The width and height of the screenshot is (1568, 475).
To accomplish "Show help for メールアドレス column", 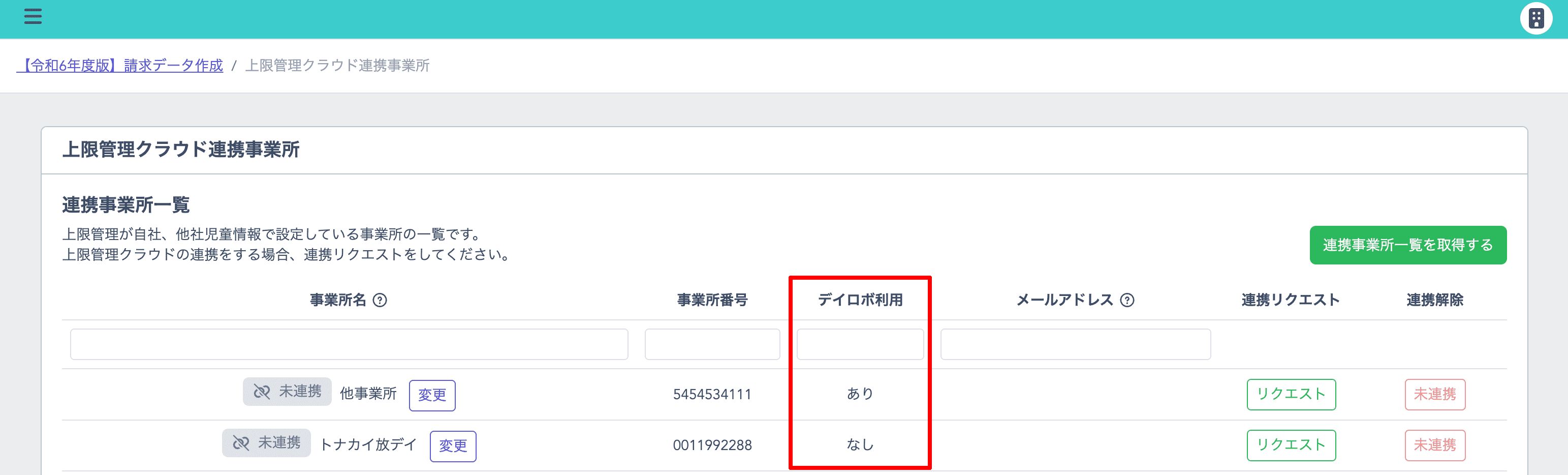I will pos(1127,300).
